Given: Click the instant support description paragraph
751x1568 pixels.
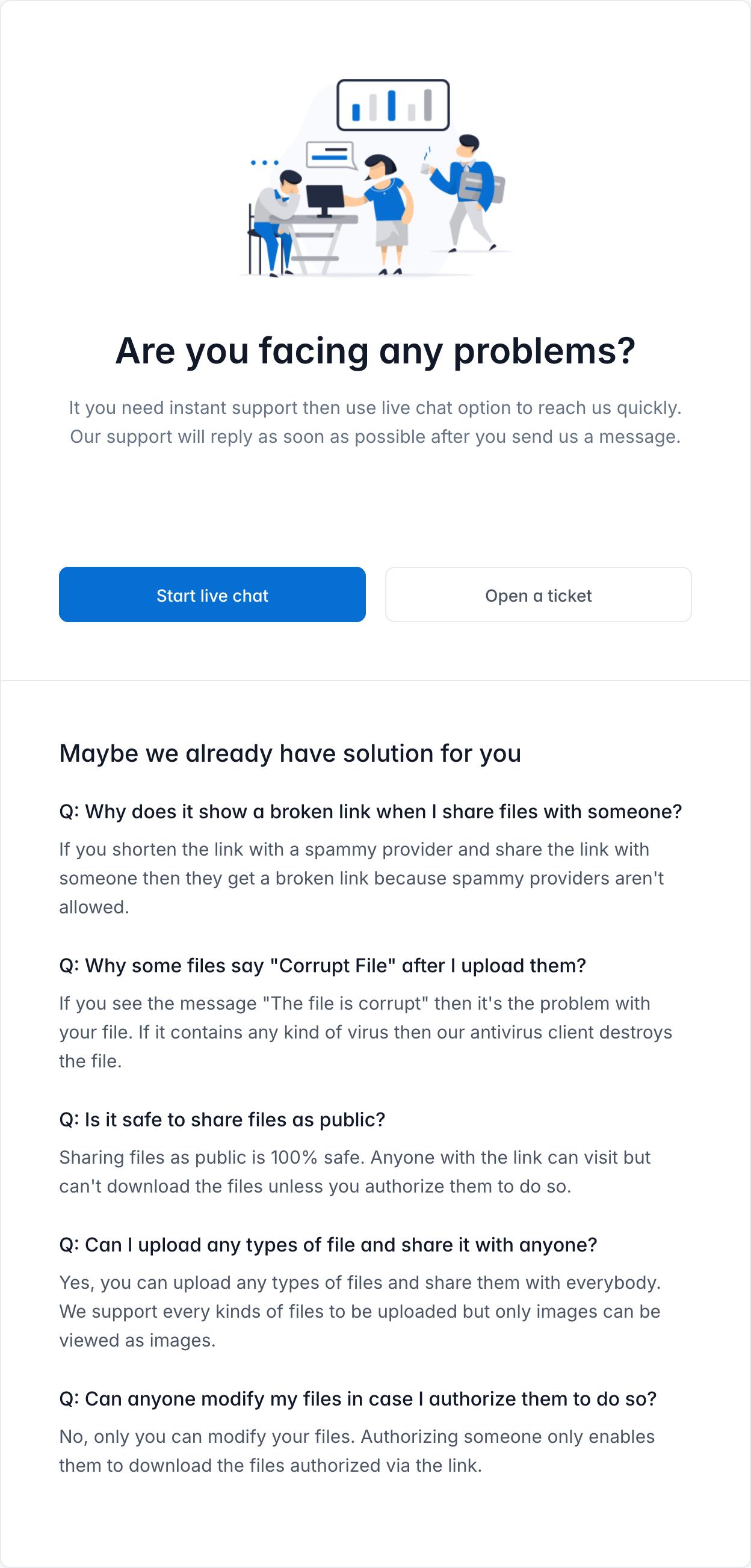Looking at the screenshot, I should (x=375, y=422).
